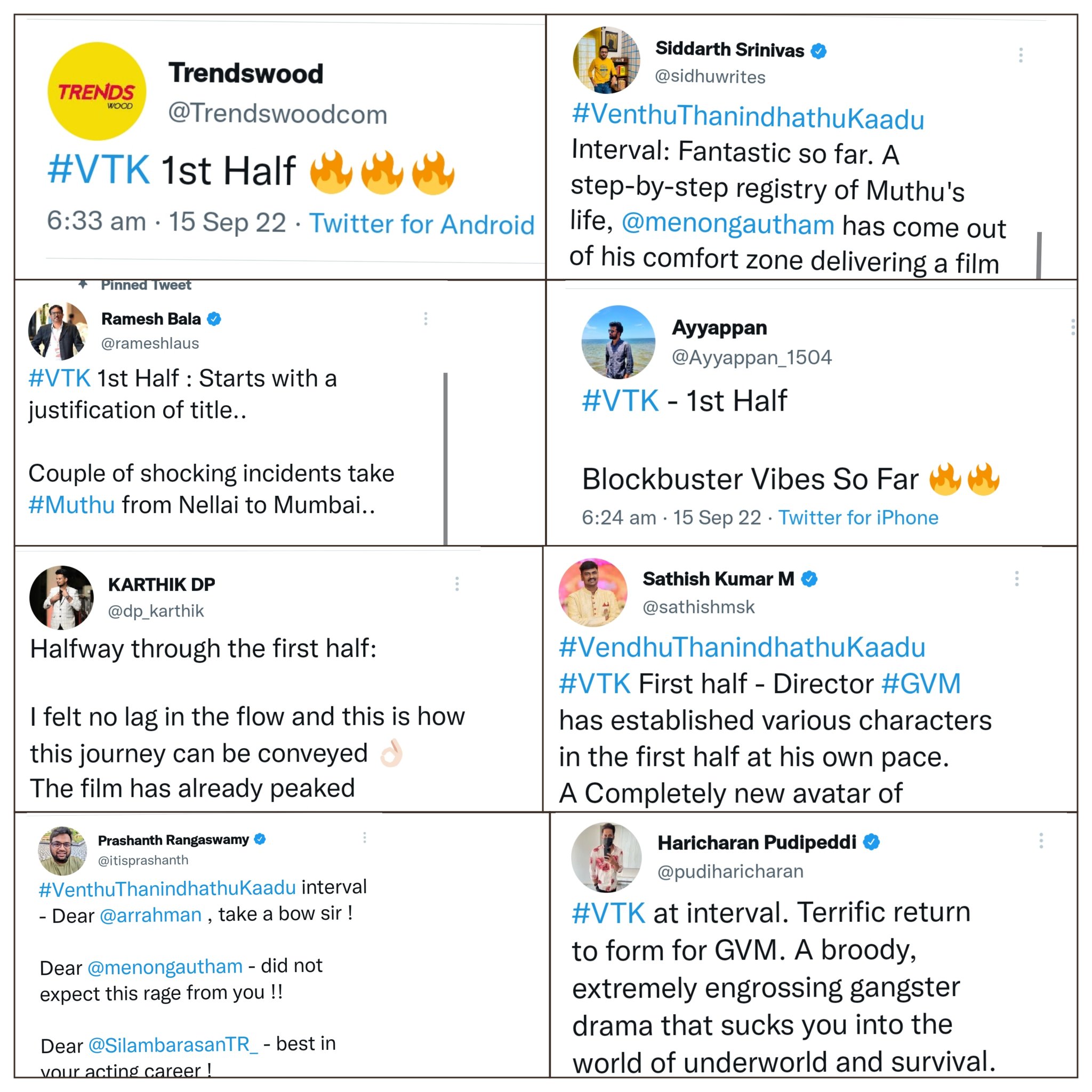
Task: Open @menongautham mention in Siddarth's tweet
Action: coord(728,224)
